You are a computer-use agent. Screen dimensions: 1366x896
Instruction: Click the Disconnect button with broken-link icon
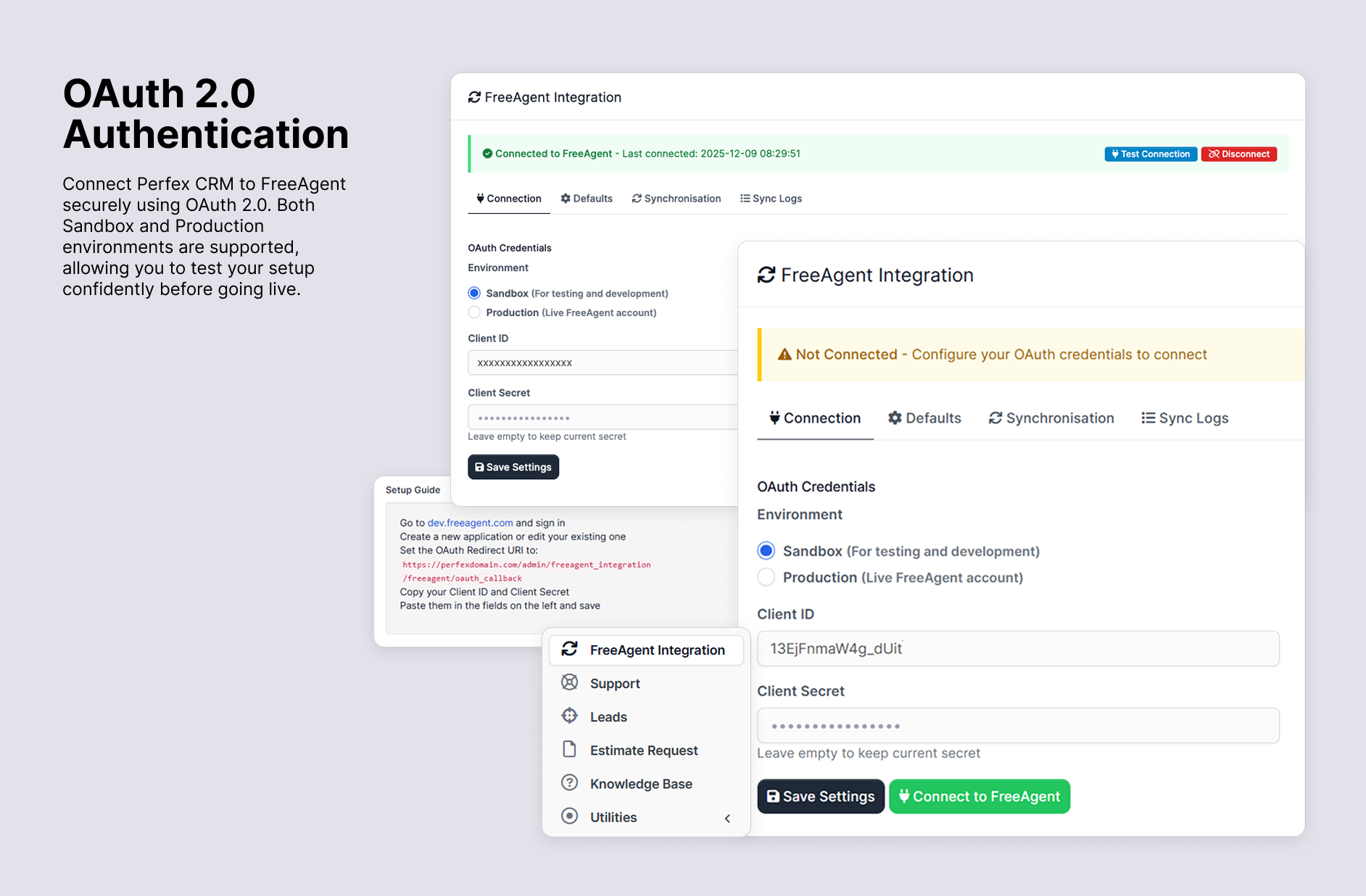coord(1238,154)
